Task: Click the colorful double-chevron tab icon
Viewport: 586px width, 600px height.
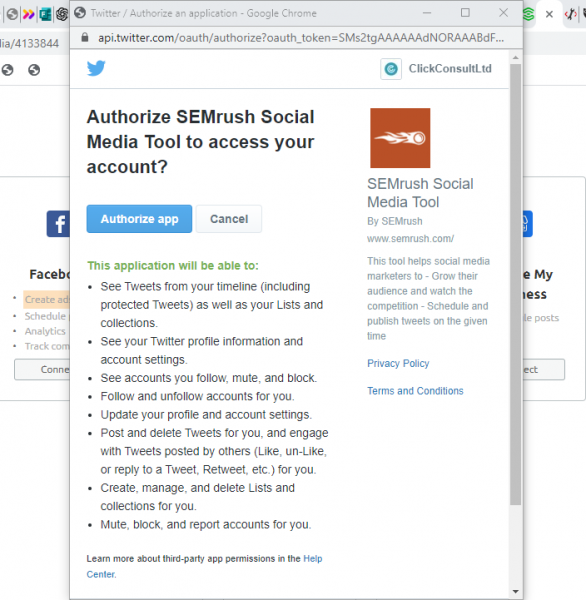Action: pyautogui.click(x=29, y=15)
